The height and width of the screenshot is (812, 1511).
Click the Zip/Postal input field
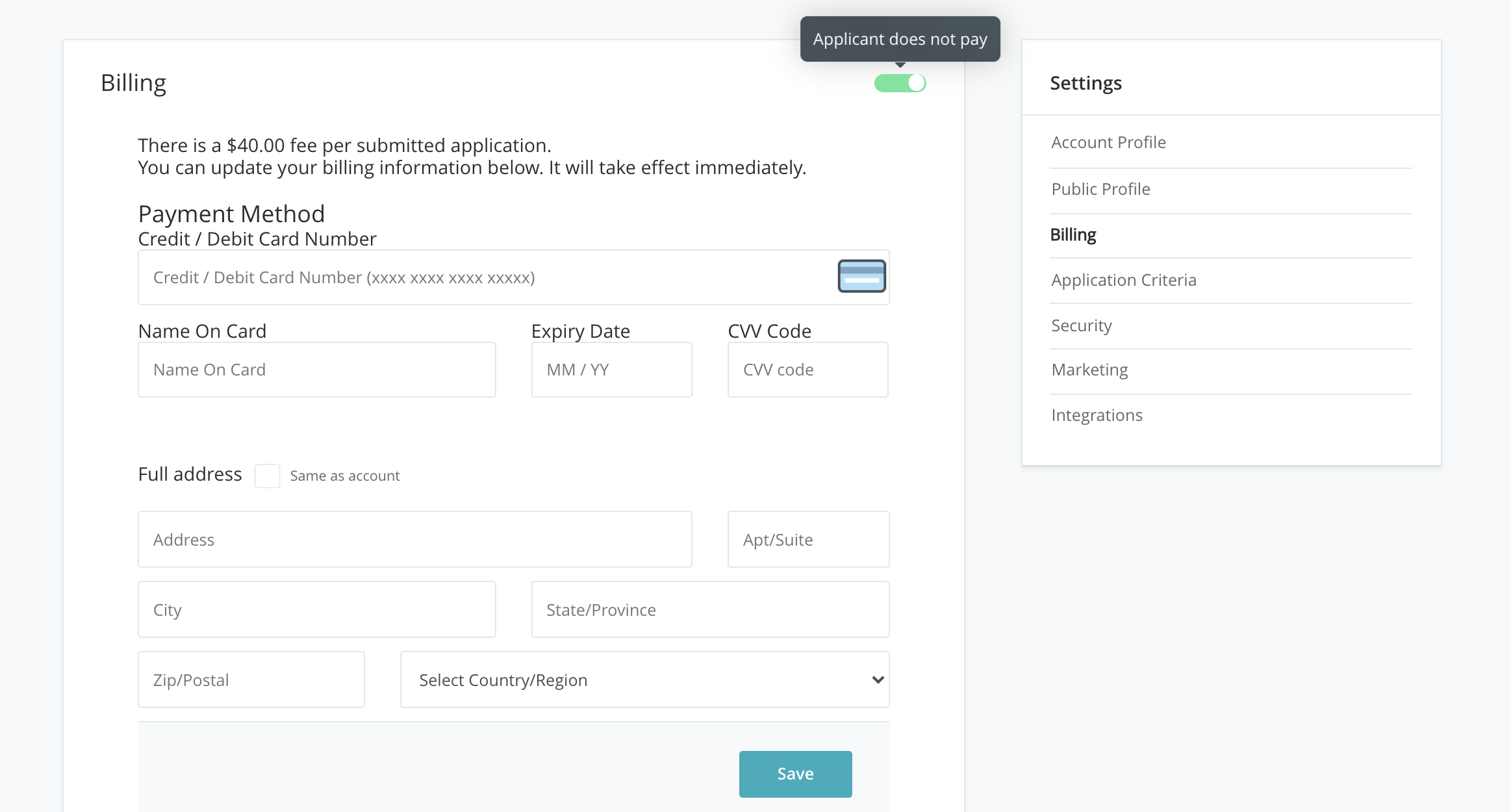point(251,679)
